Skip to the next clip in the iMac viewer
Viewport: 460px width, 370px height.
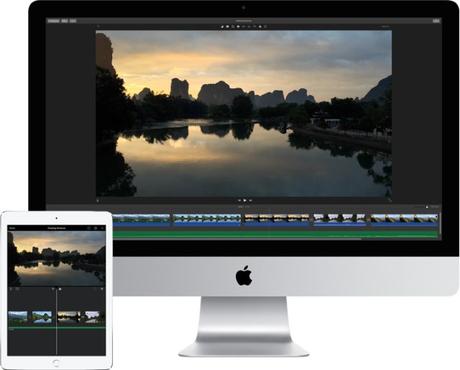pos(250,200)
